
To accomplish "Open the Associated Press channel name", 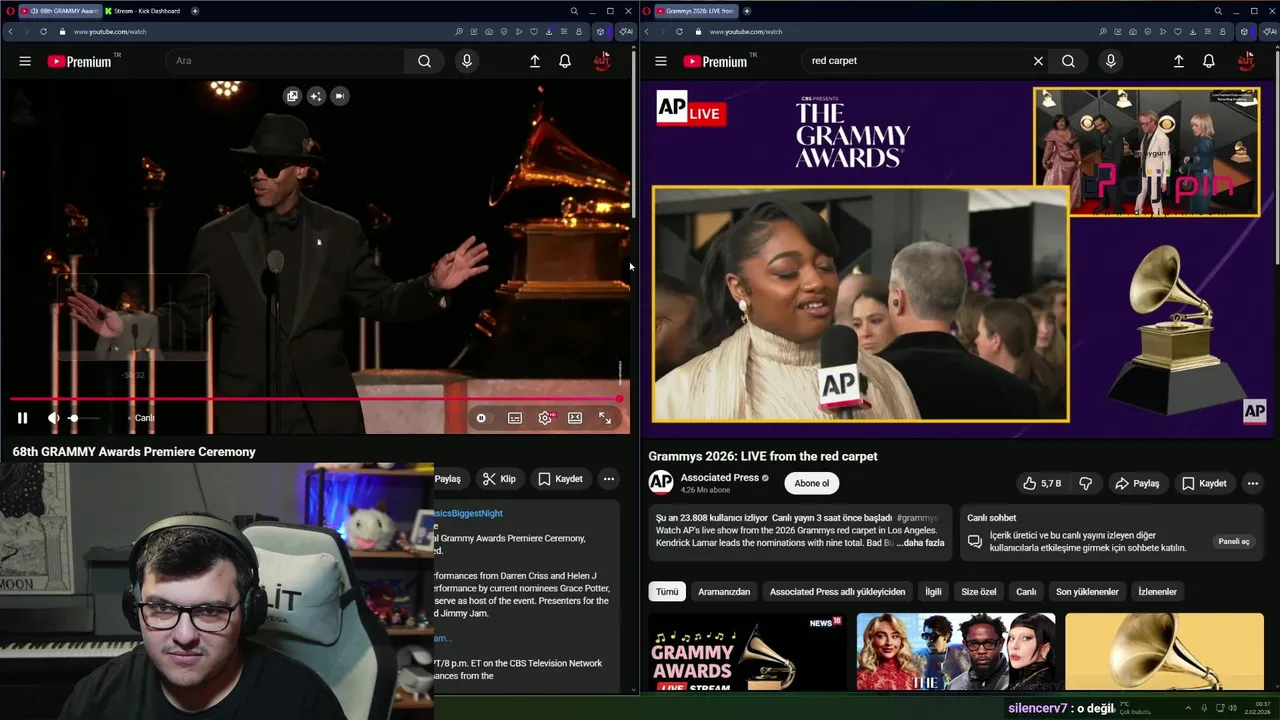I will (x=719, y=478).
